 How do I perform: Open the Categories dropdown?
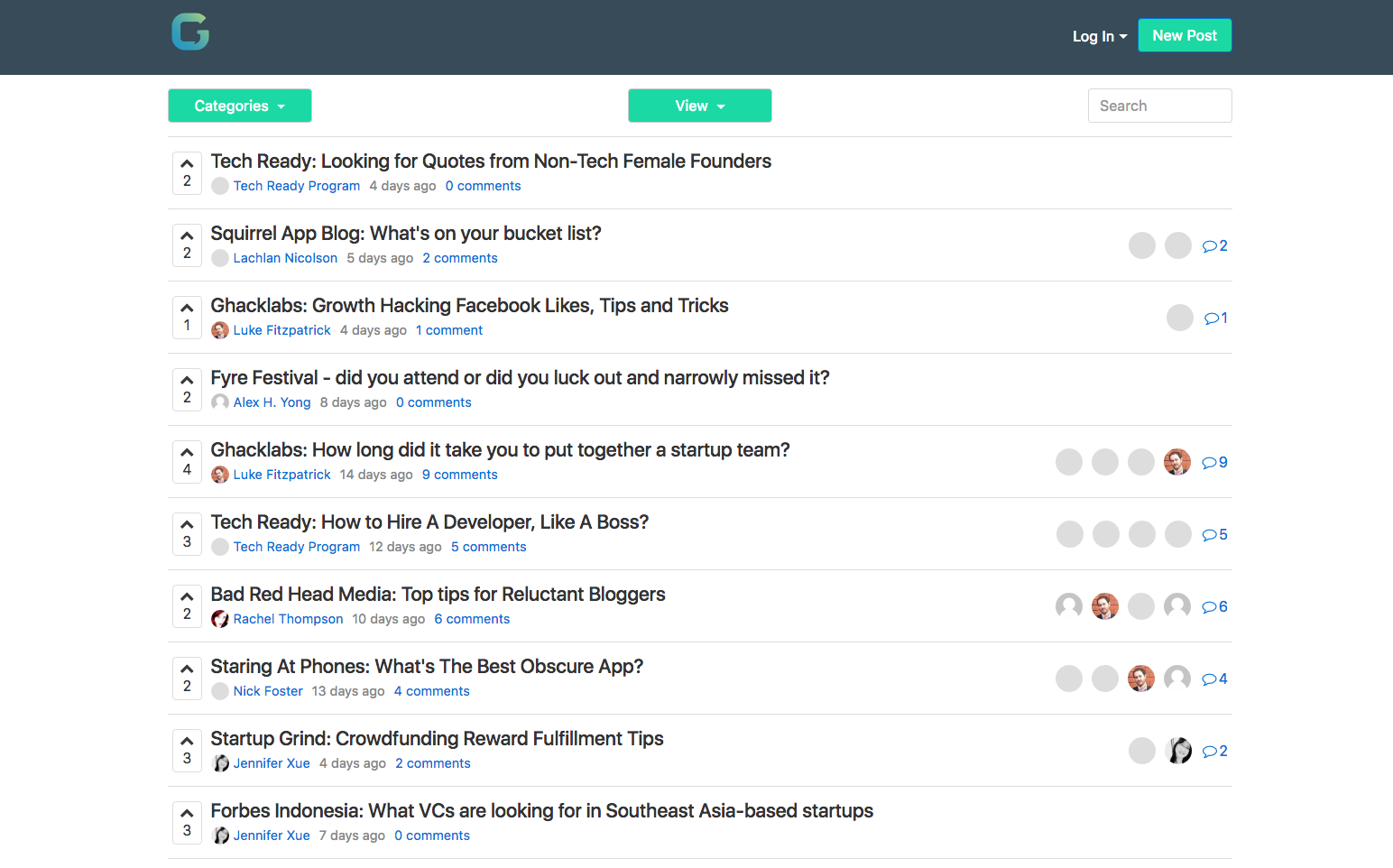(x=239, y=106)
